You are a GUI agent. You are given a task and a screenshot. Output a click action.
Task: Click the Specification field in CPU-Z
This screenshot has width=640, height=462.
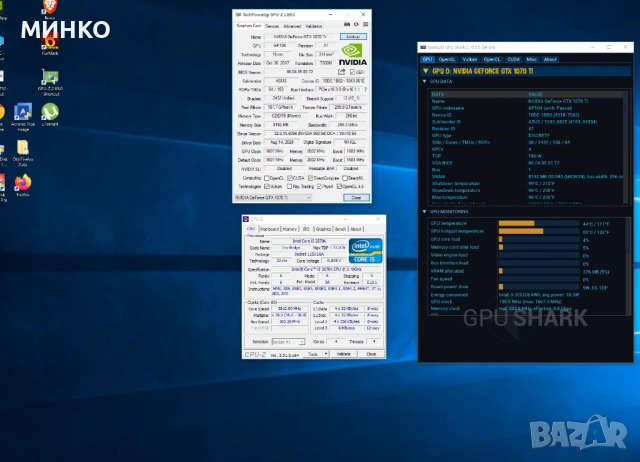pos(327,269)
